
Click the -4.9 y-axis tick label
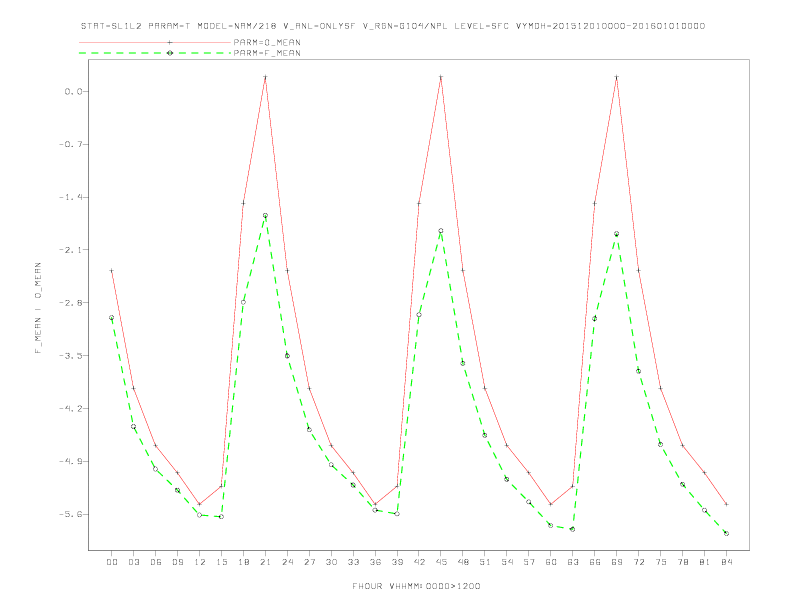[71, 462]
